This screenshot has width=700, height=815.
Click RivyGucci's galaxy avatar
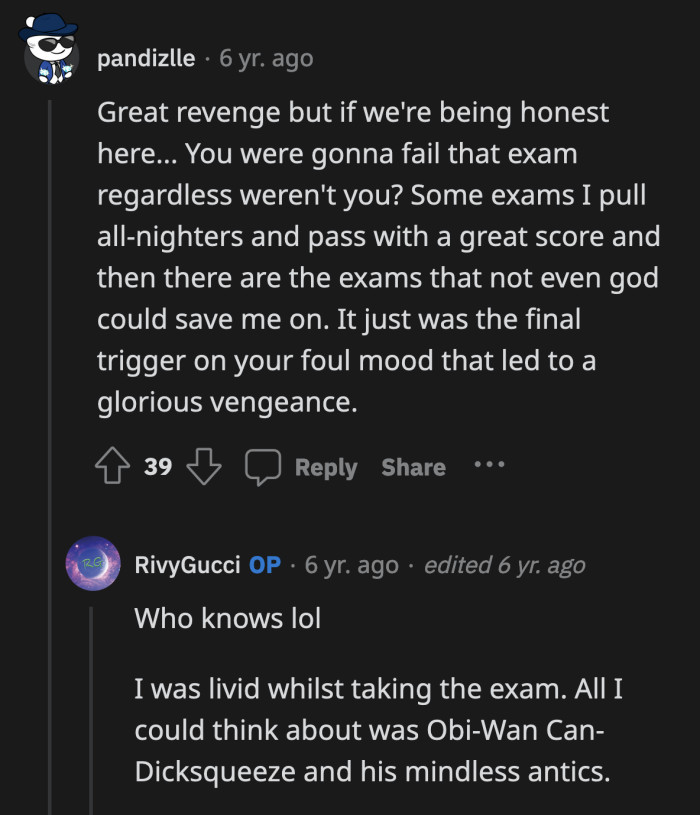(92, 565)
